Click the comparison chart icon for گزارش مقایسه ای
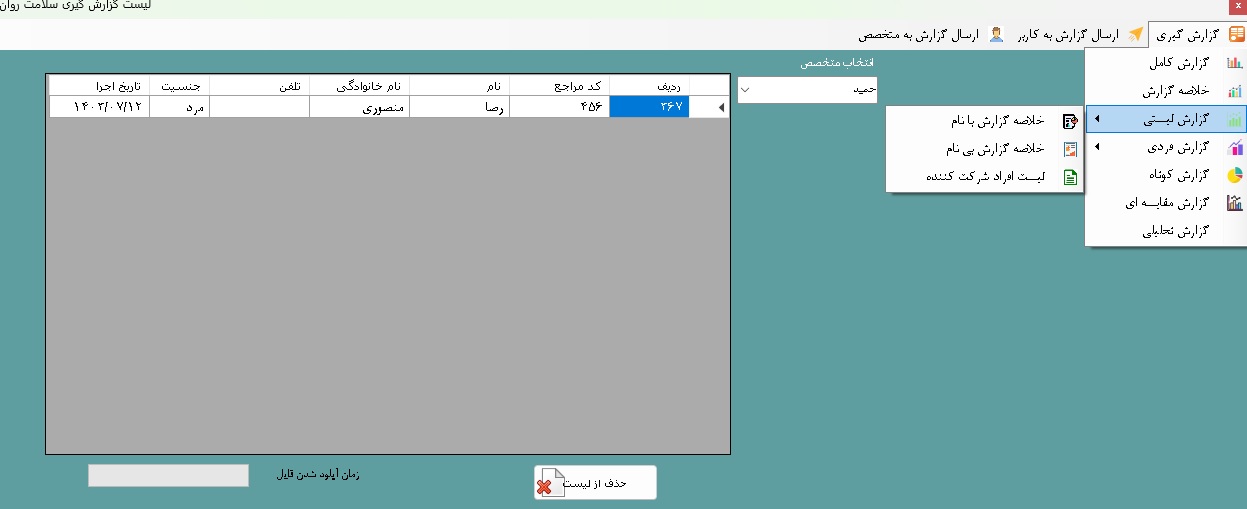 tap(1235, 203)
